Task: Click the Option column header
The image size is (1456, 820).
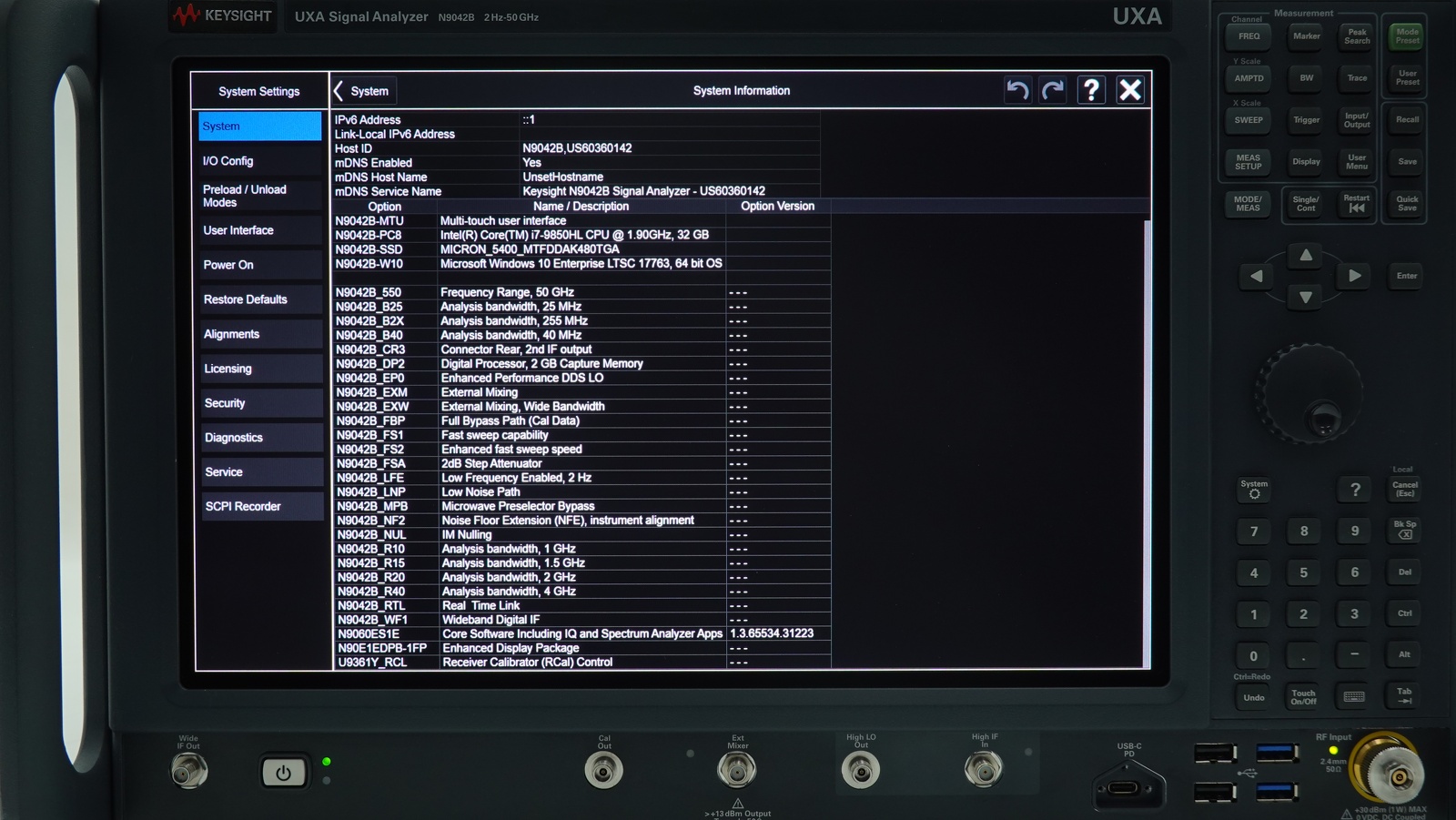Action: point(384,207)
